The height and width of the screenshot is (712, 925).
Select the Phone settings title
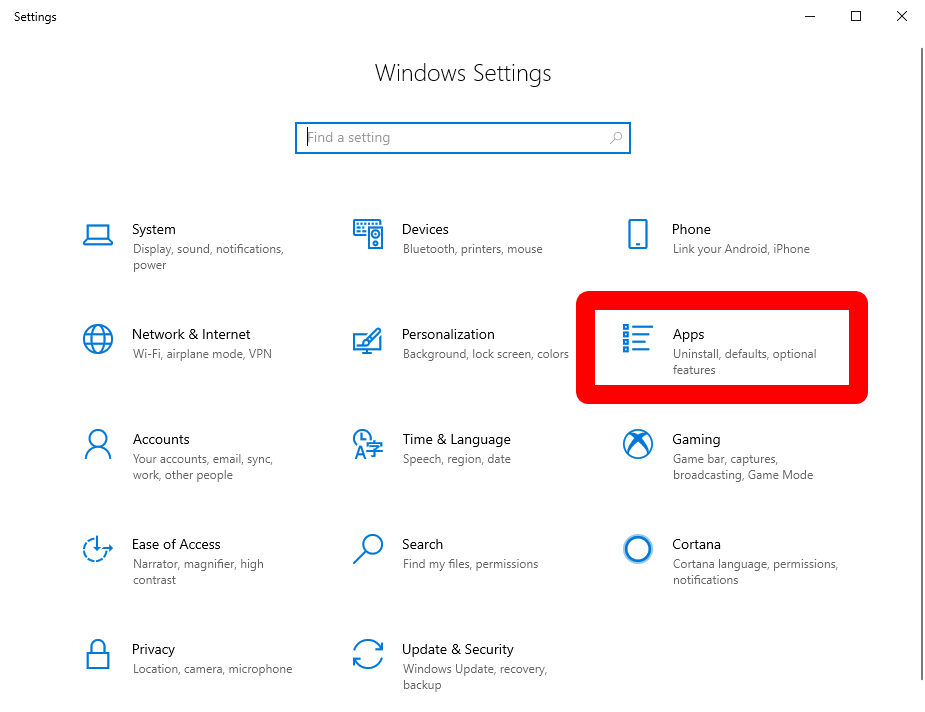pyautogui.click(x=691, y=229)
